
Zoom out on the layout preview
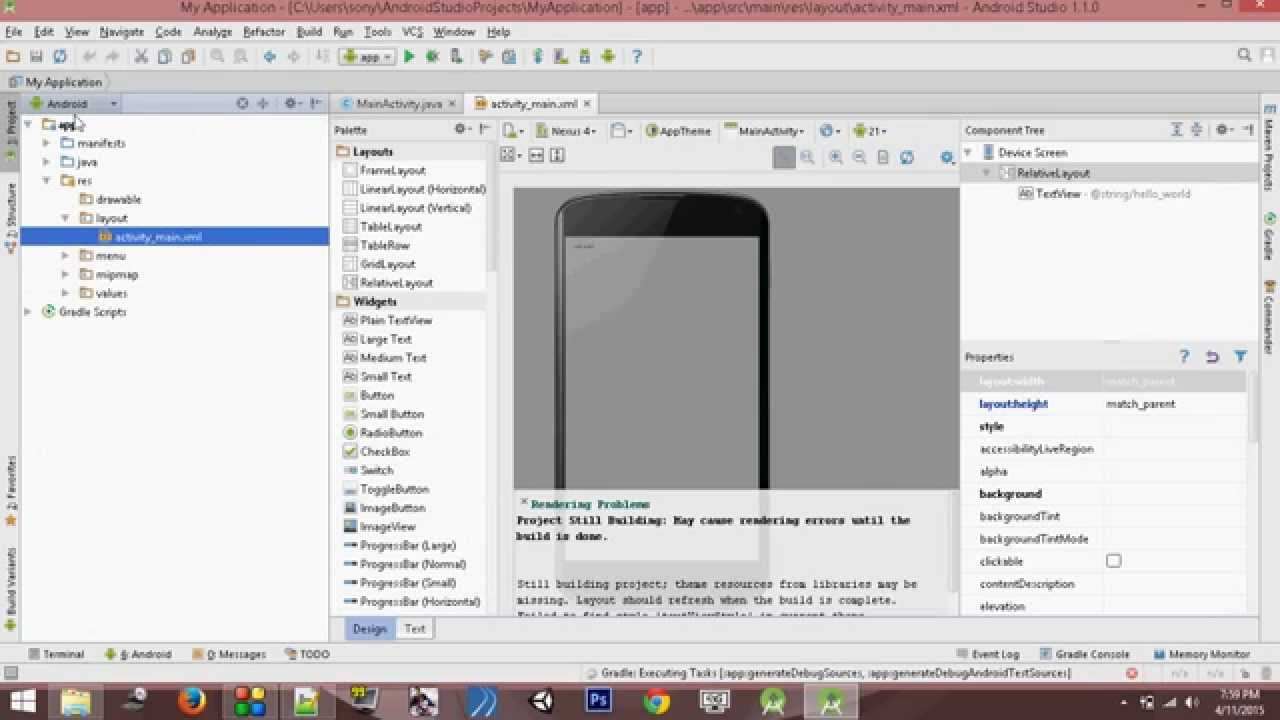click(859, 157)
